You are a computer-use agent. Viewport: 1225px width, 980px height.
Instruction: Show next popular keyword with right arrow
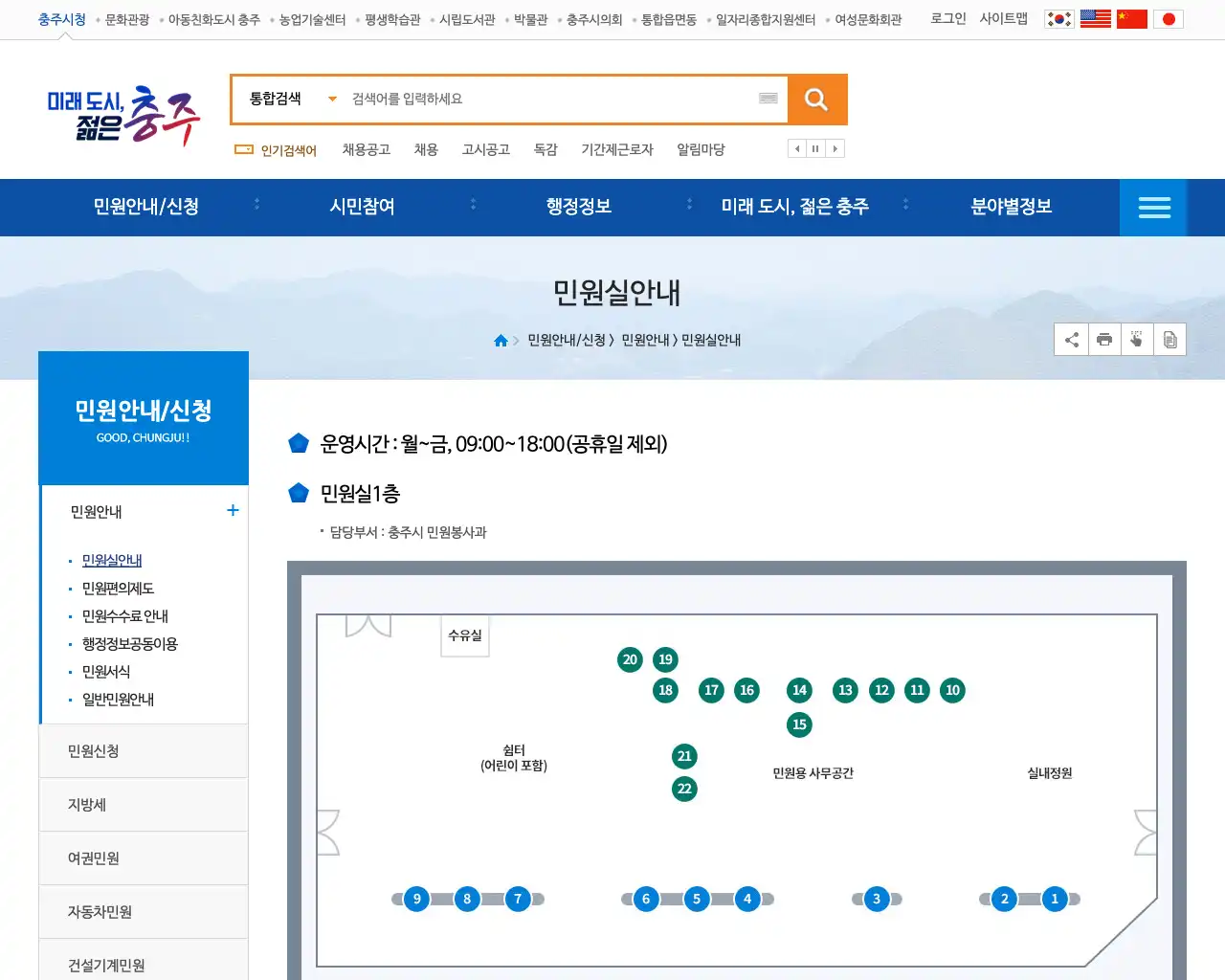(x=835, y=148)
